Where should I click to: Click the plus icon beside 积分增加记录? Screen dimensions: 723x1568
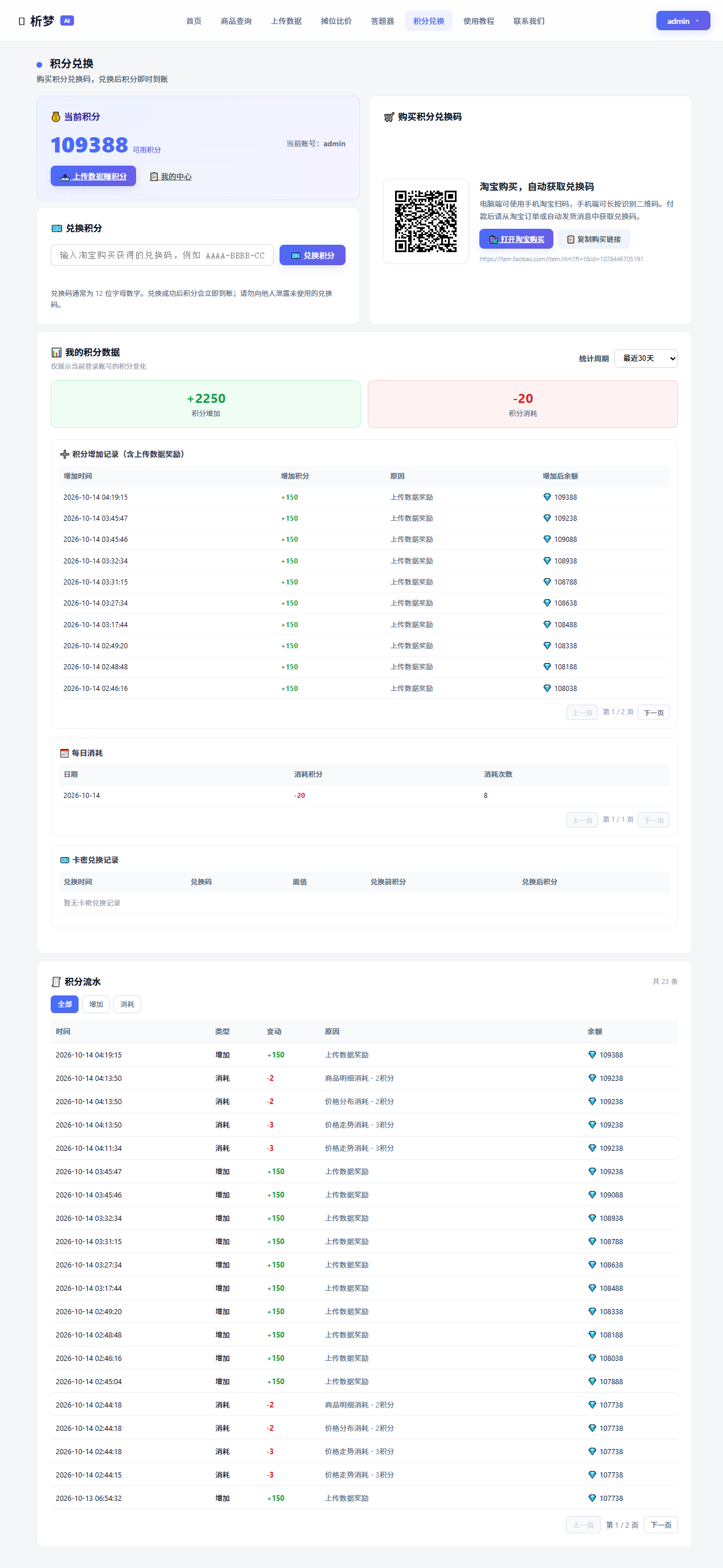[x=64, y=454]
